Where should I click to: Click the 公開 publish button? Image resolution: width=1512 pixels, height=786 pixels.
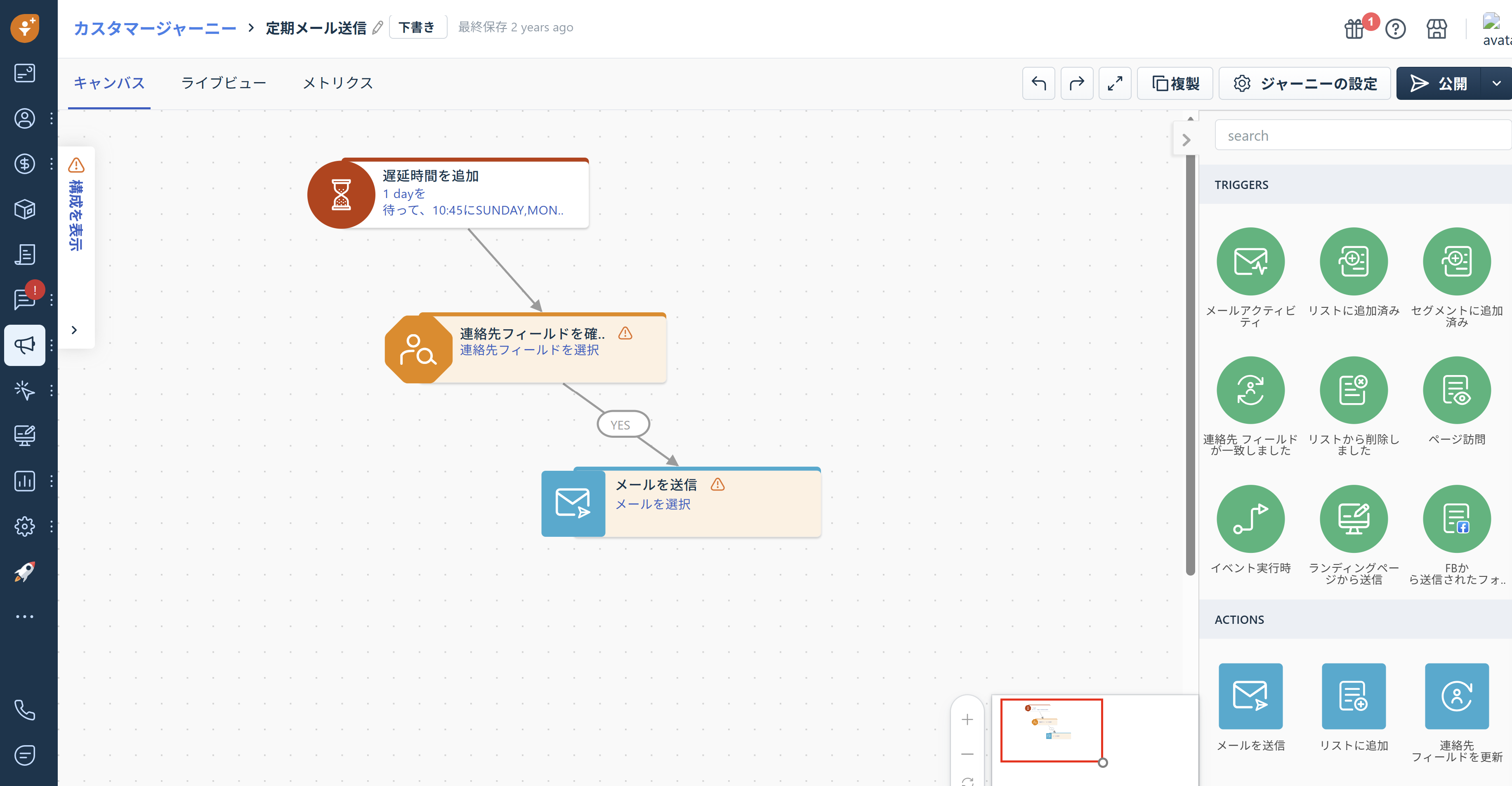1439,83
